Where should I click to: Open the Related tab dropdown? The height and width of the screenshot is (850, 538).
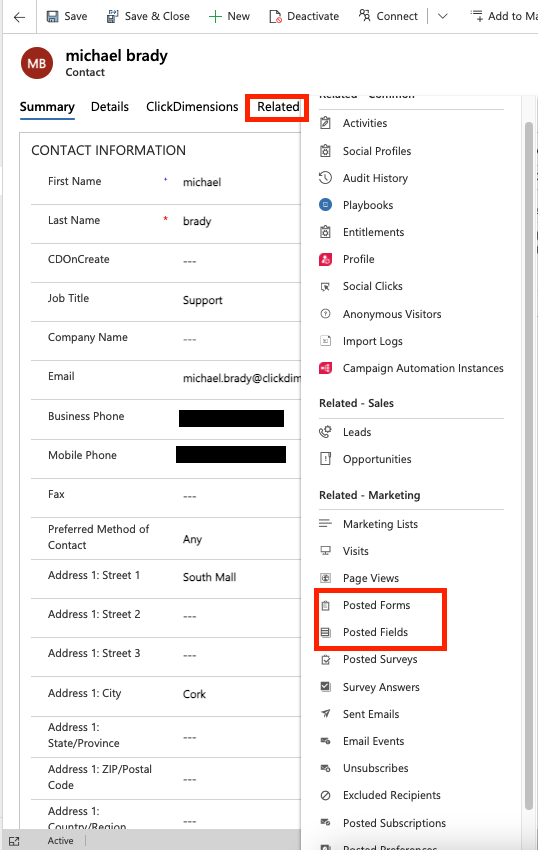tap(278, 107)
